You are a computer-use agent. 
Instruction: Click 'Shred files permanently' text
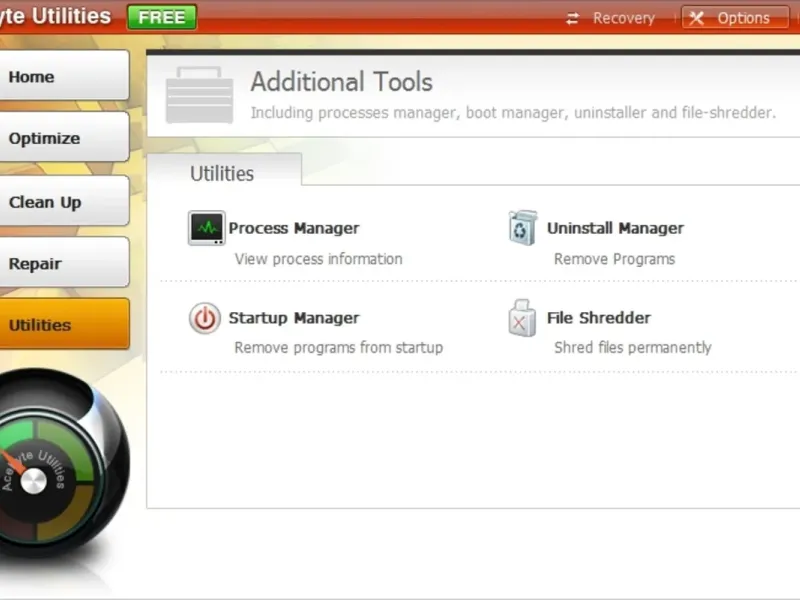633,347
